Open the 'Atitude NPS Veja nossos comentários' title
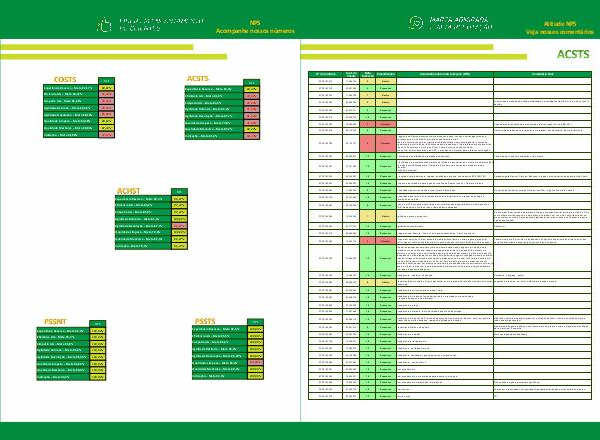Viewport: 600px width, 440px height. click(560, 28)
